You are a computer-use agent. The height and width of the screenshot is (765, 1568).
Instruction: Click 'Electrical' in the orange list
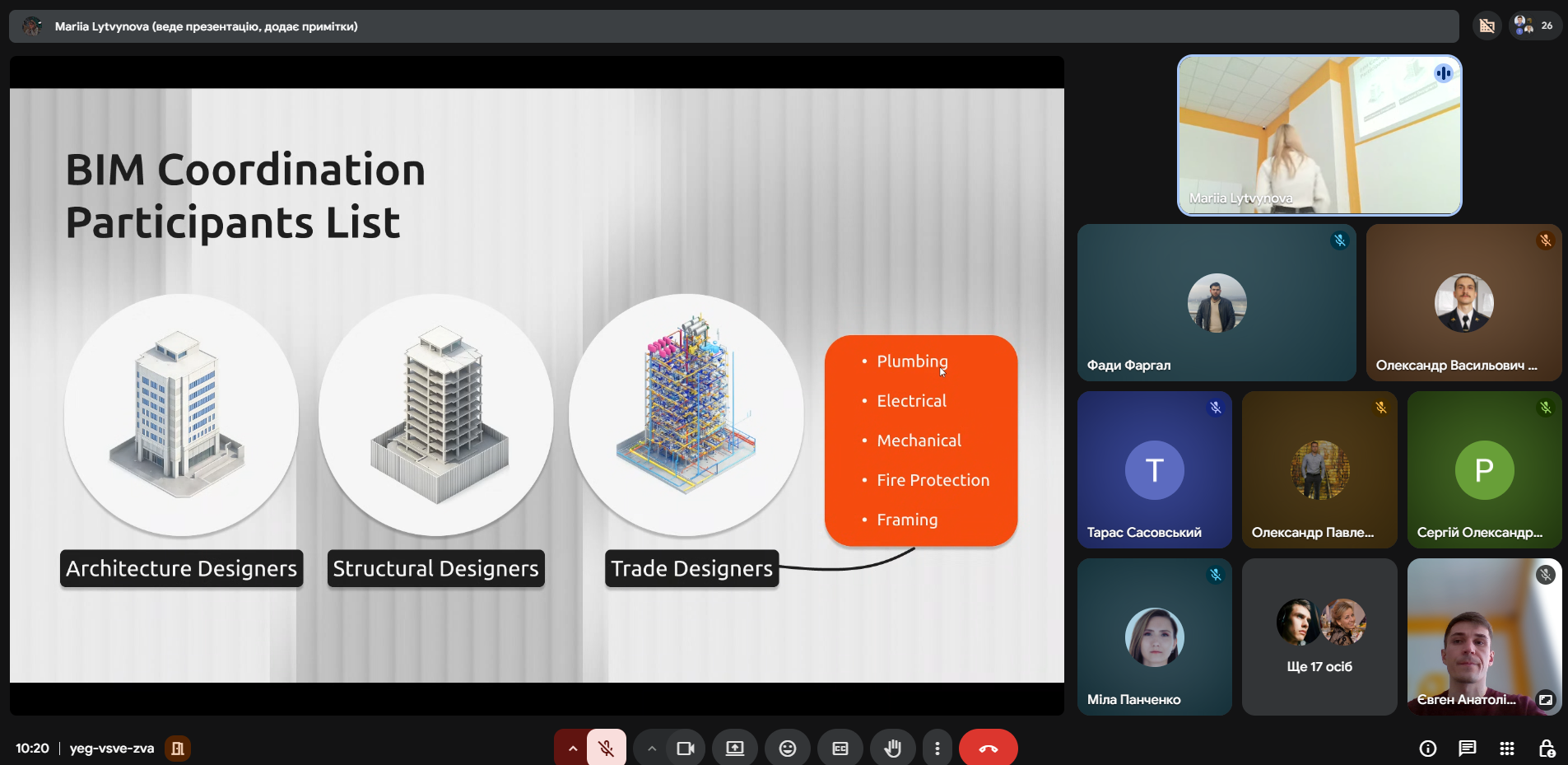[912, 401]
